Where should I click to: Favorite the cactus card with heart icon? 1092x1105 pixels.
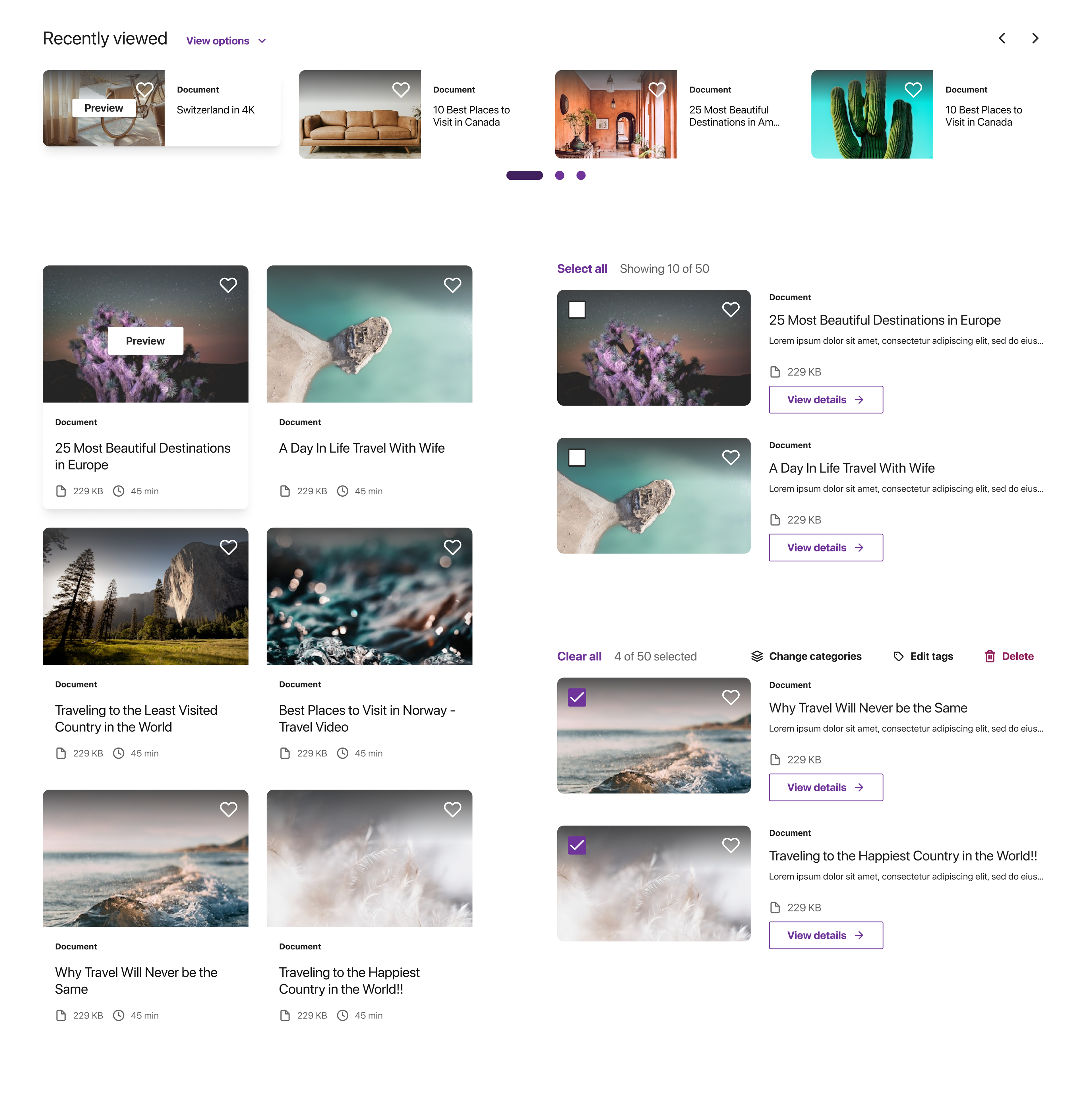(913, 90)
